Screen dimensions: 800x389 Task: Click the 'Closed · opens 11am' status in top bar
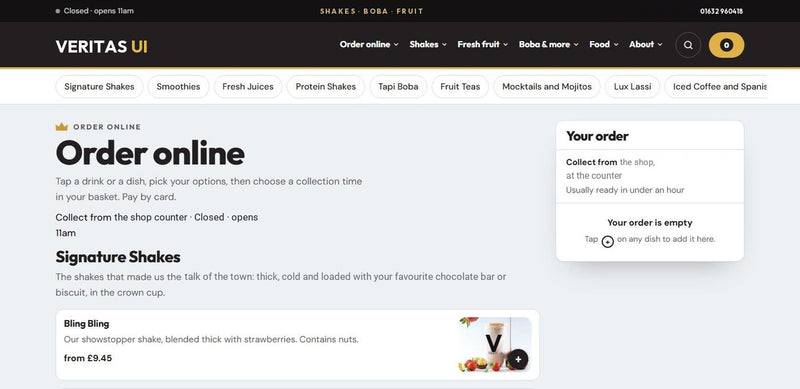click(95, 11)
